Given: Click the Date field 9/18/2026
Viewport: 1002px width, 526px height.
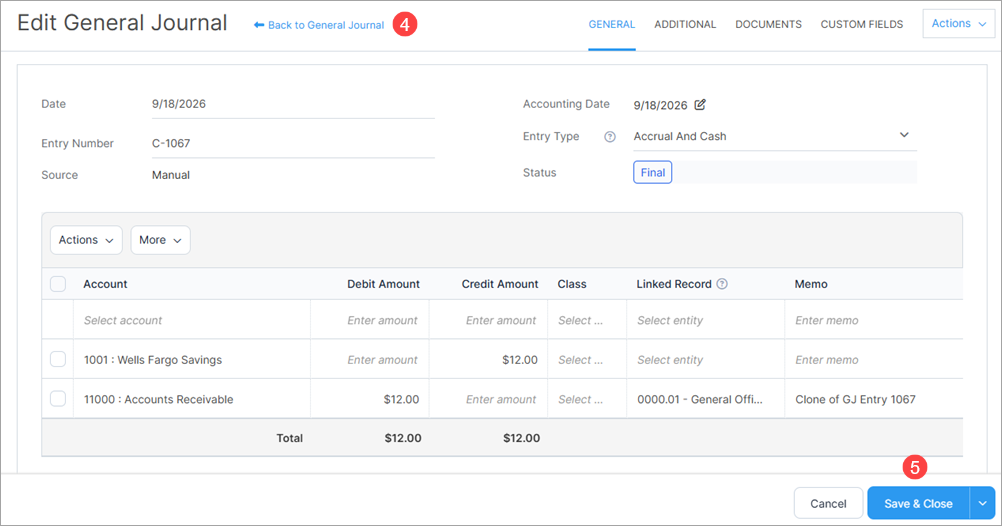Looking at the screenshot, I should 293,104.
